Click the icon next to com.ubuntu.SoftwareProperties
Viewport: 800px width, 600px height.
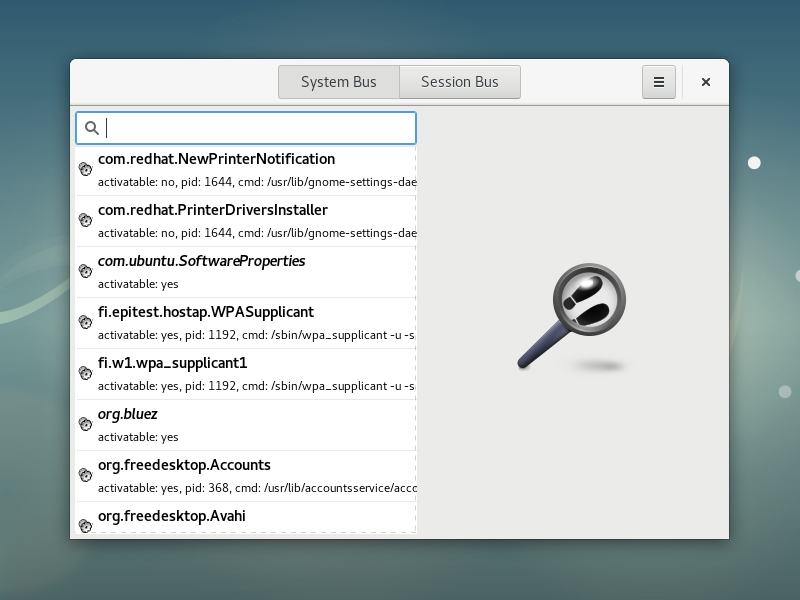(86, 272)
